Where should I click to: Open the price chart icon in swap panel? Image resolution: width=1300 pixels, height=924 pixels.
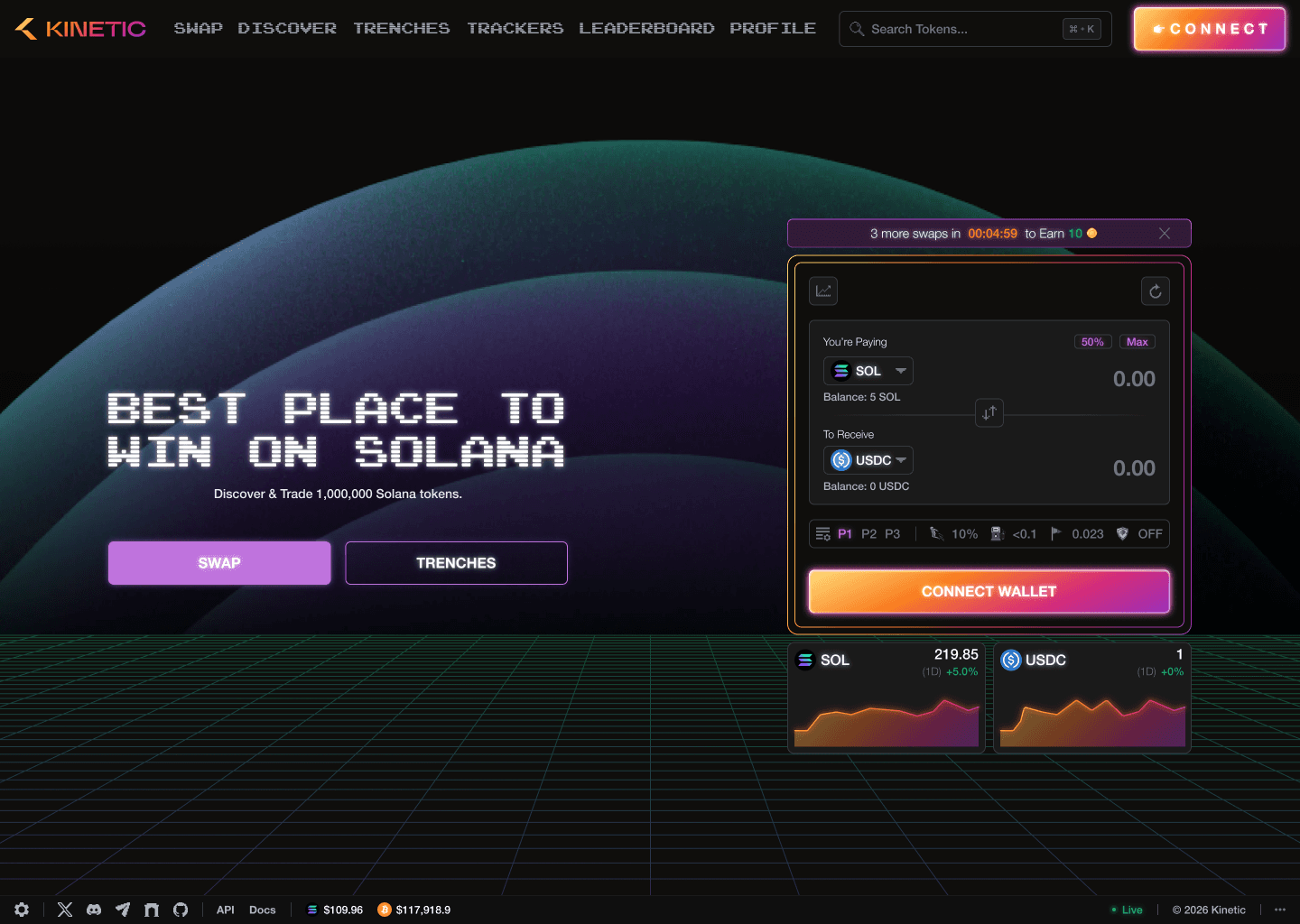[x=823, y=291]
